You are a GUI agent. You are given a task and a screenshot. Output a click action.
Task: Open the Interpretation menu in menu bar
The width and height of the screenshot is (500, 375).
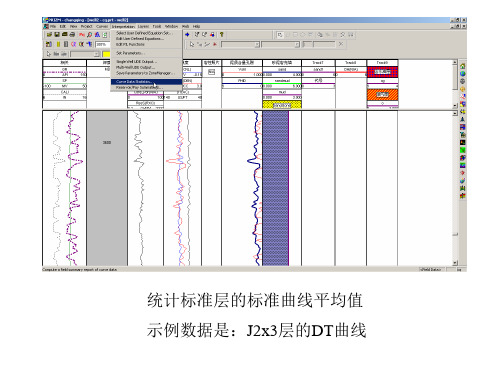[123, 26]
